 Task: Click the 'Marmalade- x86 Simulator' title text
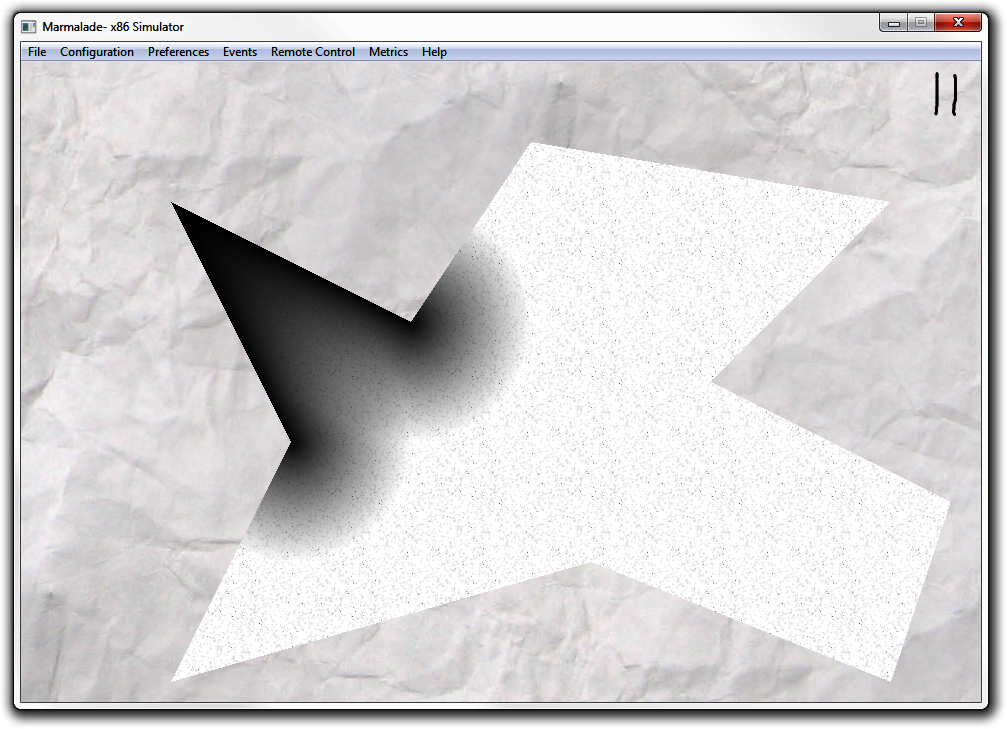[x=113, y=27]
